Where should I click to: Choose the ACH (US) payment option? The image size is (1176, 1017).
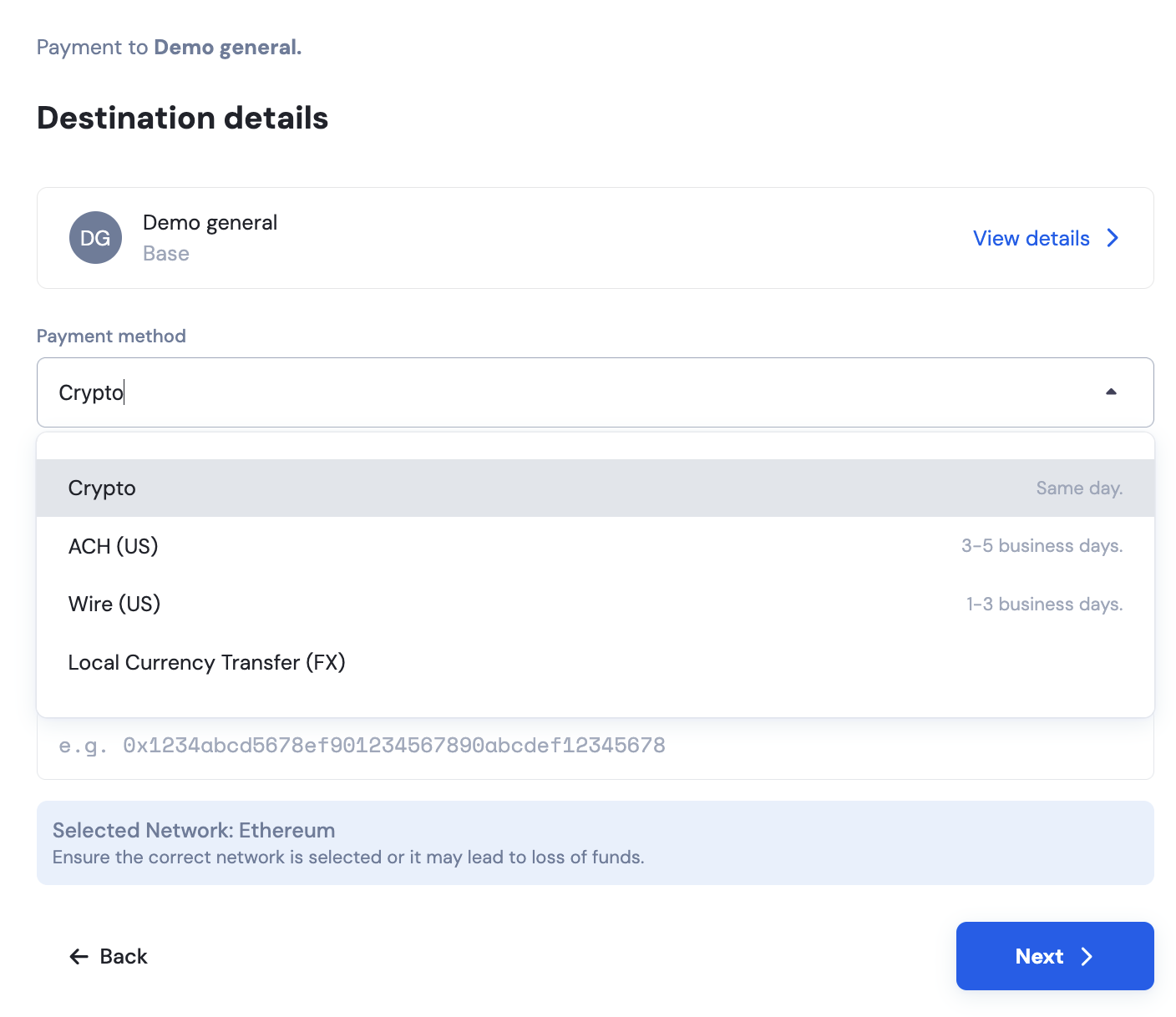pos(114,546)
